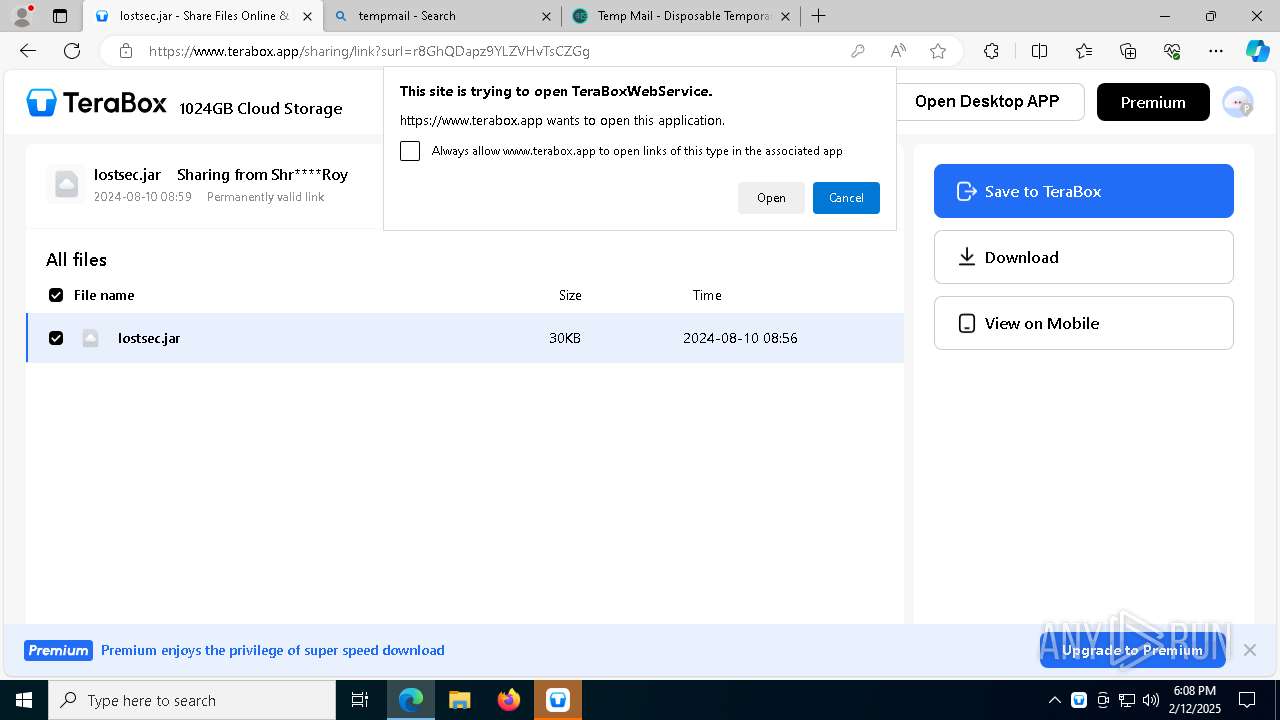The image size is (1280, 720).
Task: Open the password manager key icon
Action: [857, 51]
